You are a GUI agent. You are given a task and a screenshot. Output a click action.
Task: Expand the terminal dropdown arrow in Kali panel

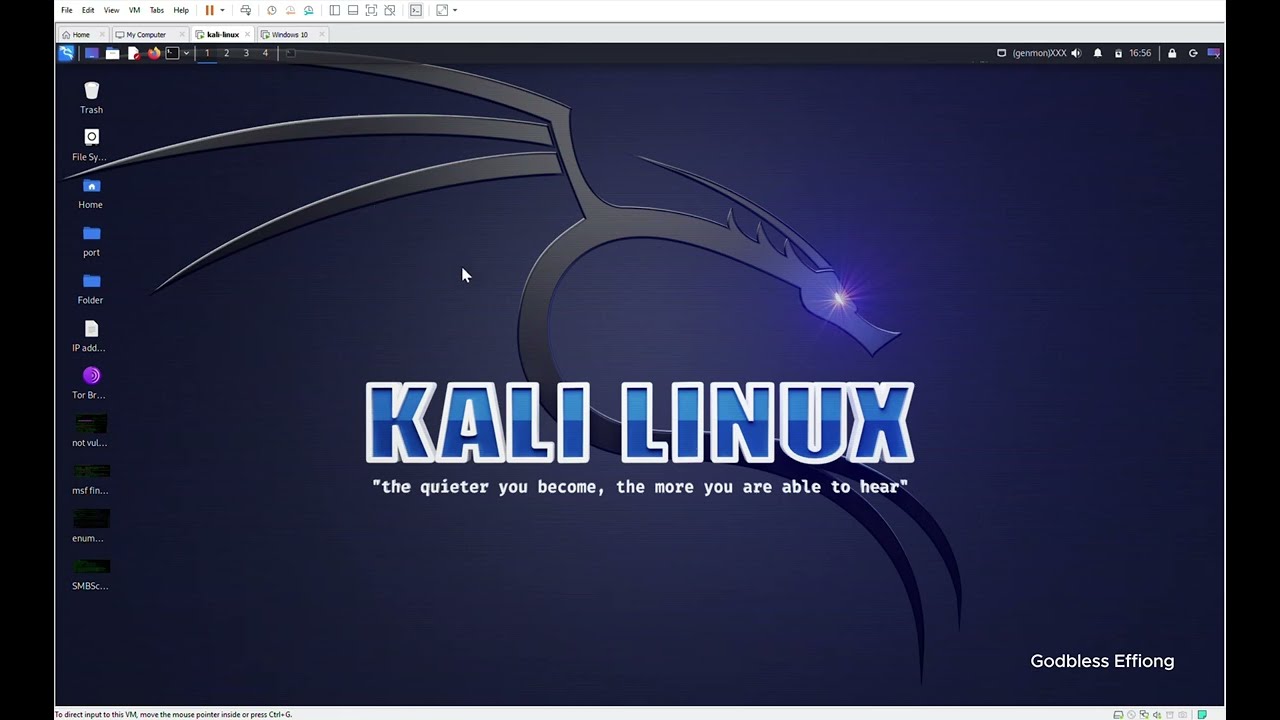(x=186, y=53)
